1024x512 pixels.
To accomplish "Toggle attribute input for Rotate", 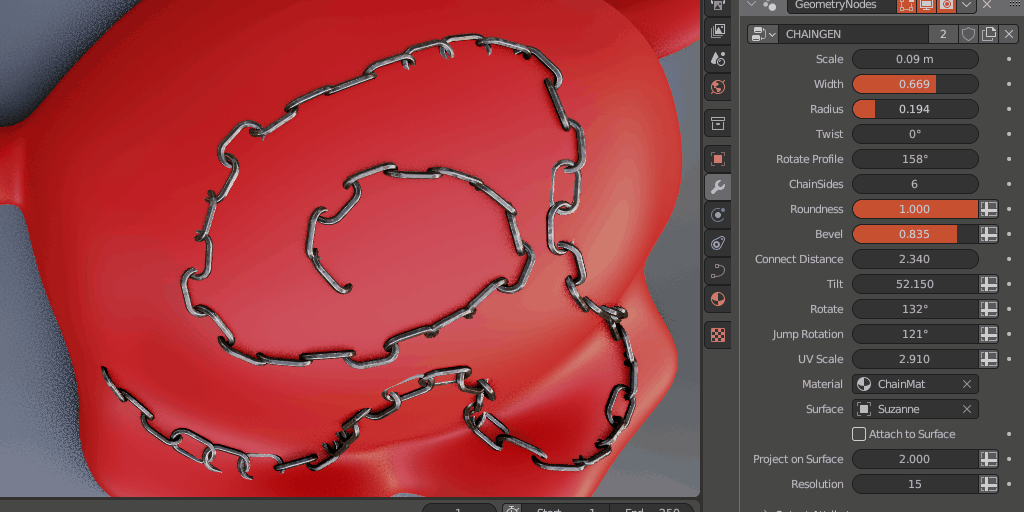I will 989,309.
